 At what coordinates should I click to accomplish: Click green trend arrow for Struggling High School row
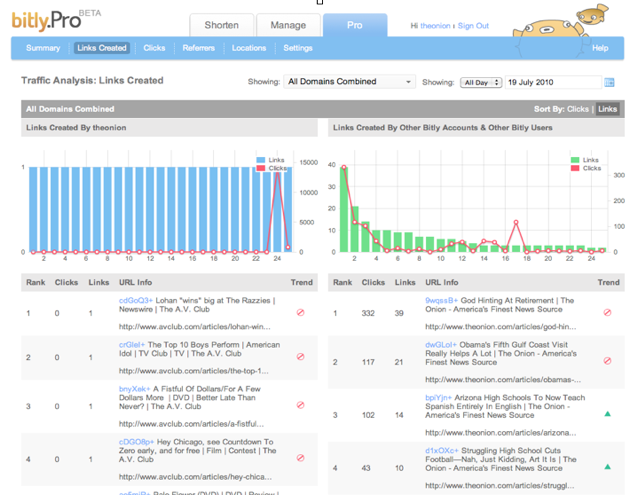click(x=607, y=467)
